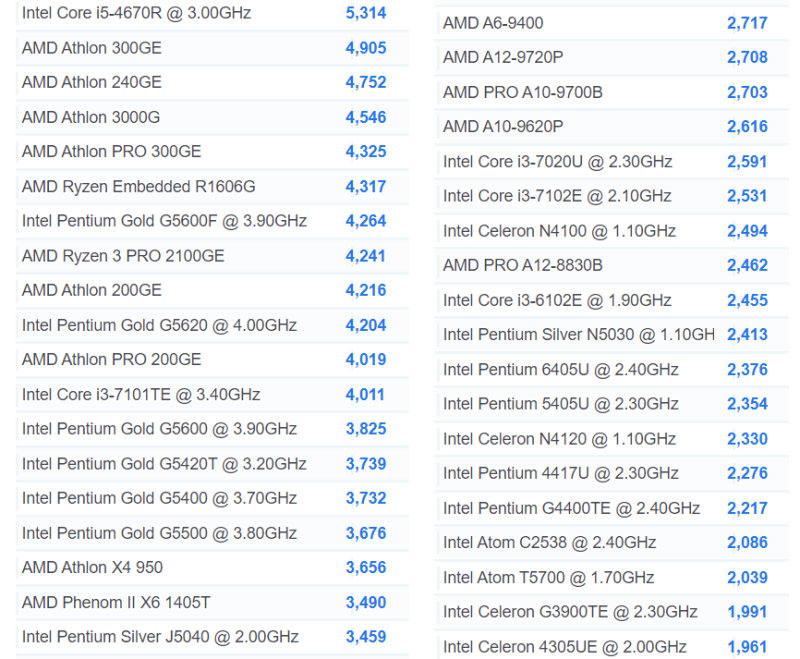800x659 pixels.
Task: Select Intel Pentium 5405U @ 2.30GHz
Action: click(x=561, y=404)
